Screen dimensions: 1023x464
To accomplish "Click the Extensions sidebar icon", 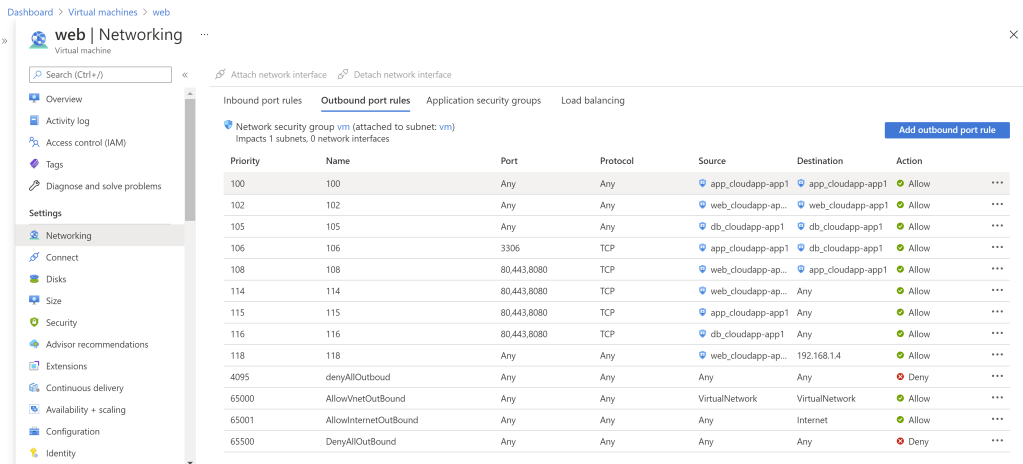I will click(x=34, y=366).
